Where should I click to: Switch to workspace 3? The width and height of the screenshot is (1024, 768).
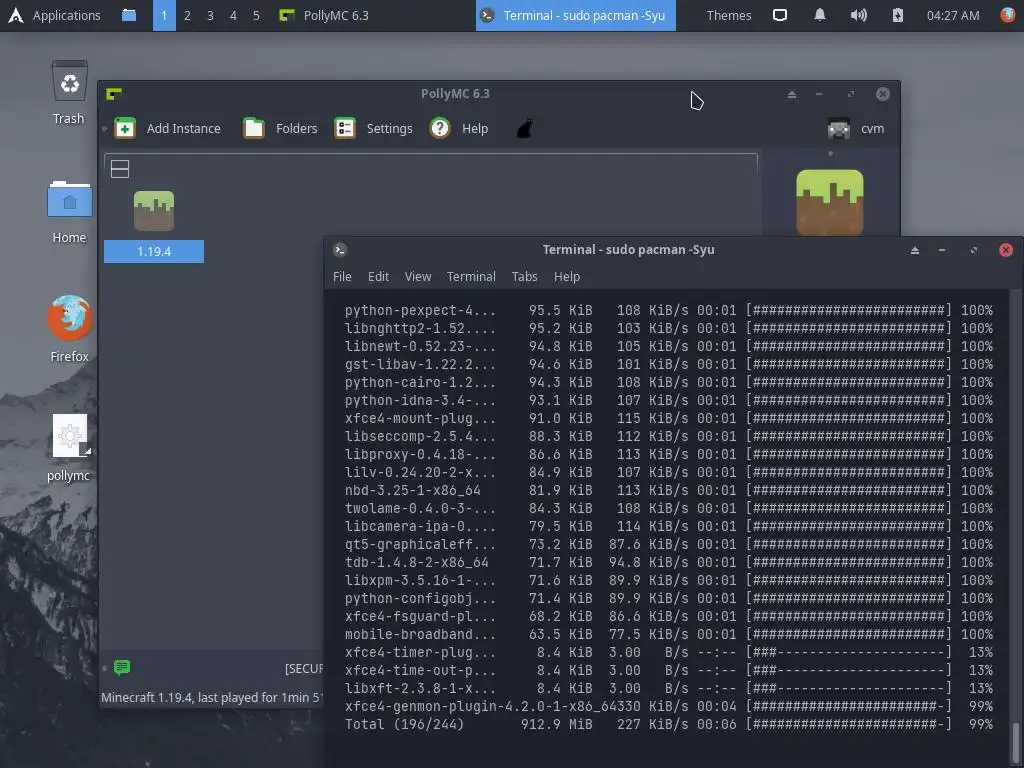[210, 15]
